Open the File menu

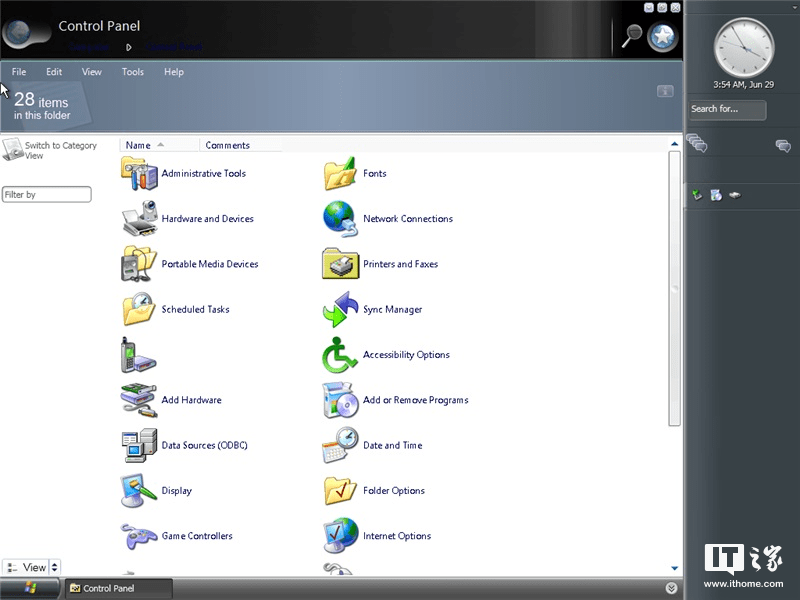[18, 71]
